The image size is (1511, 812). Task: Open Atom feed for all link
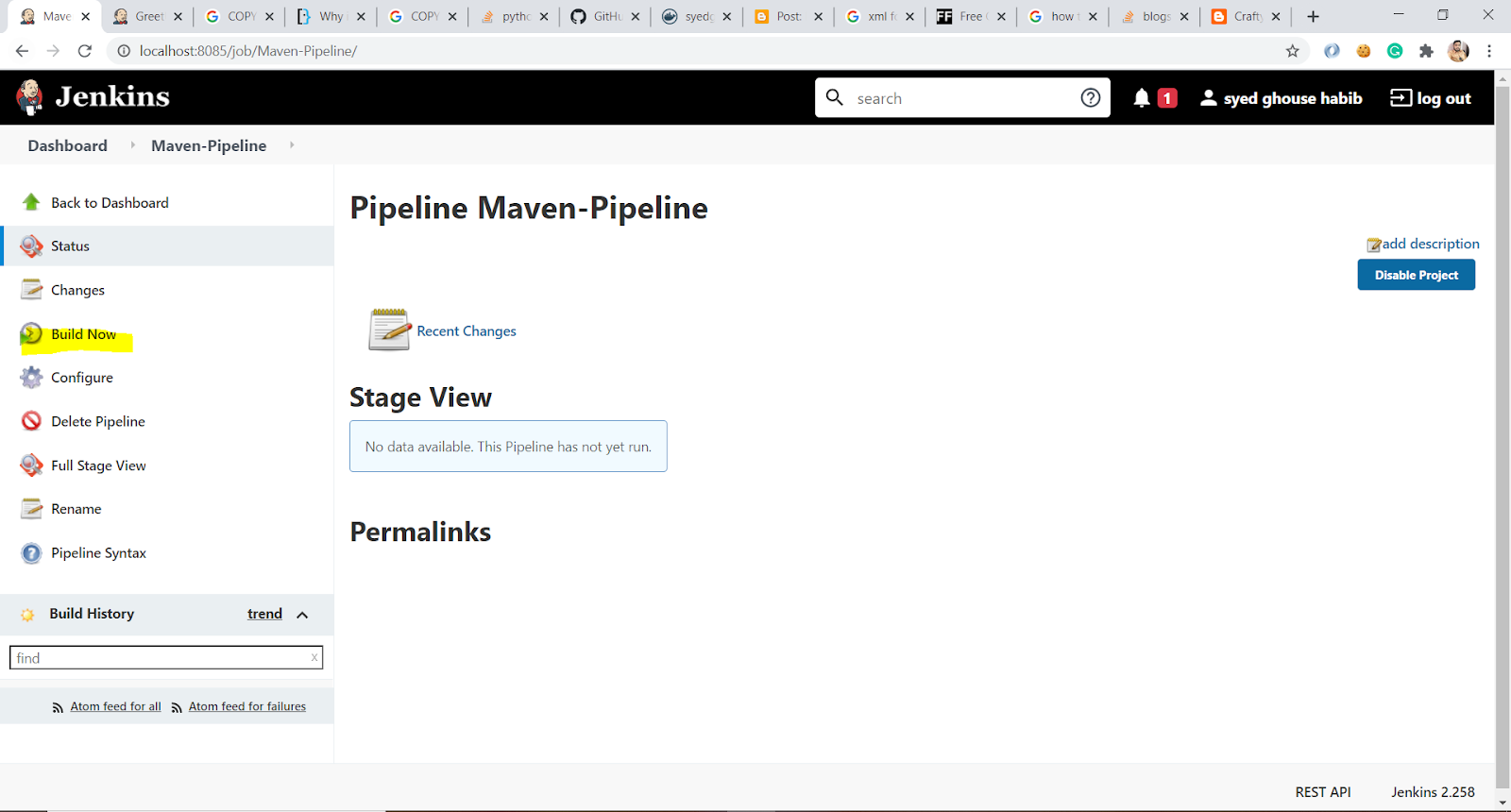point(115,706)
